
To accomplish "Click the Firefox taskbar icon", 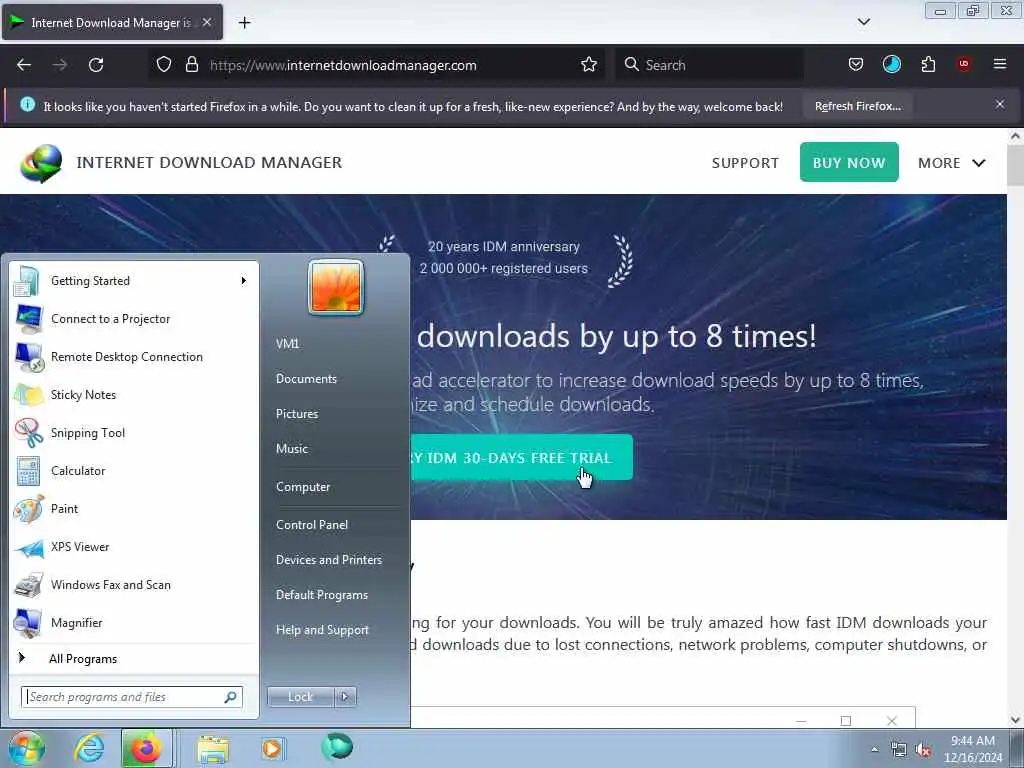I will tap(147, 748).
